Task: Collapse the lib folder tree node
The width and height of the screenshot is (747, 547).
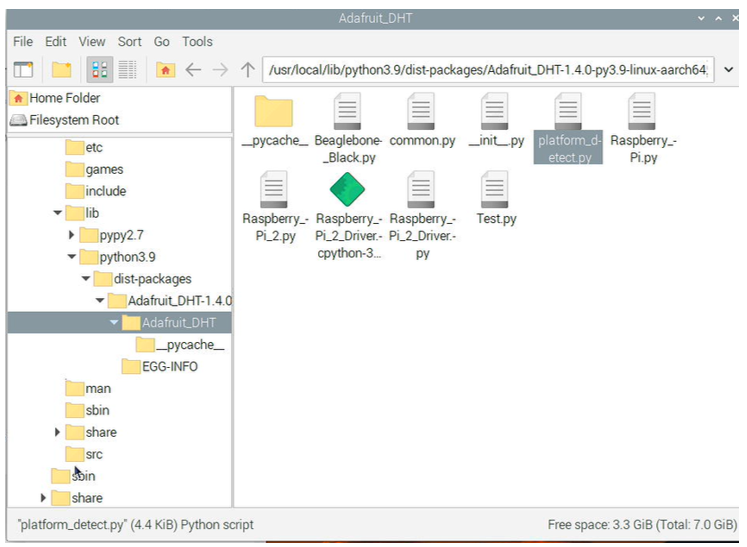Action: click(x=58, y=213)
